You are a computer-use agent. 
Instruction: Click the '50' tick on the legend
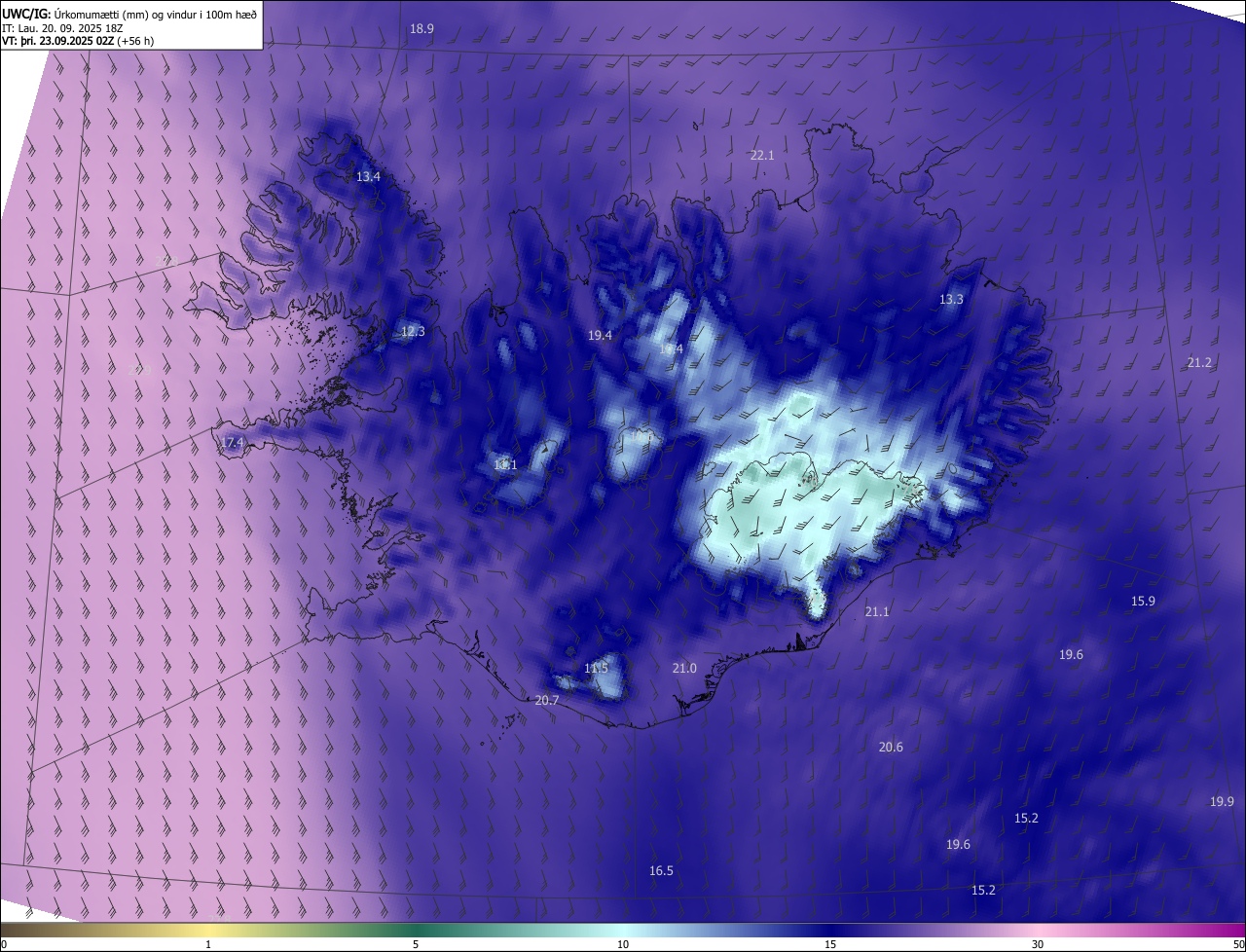tap(1238, 945)
